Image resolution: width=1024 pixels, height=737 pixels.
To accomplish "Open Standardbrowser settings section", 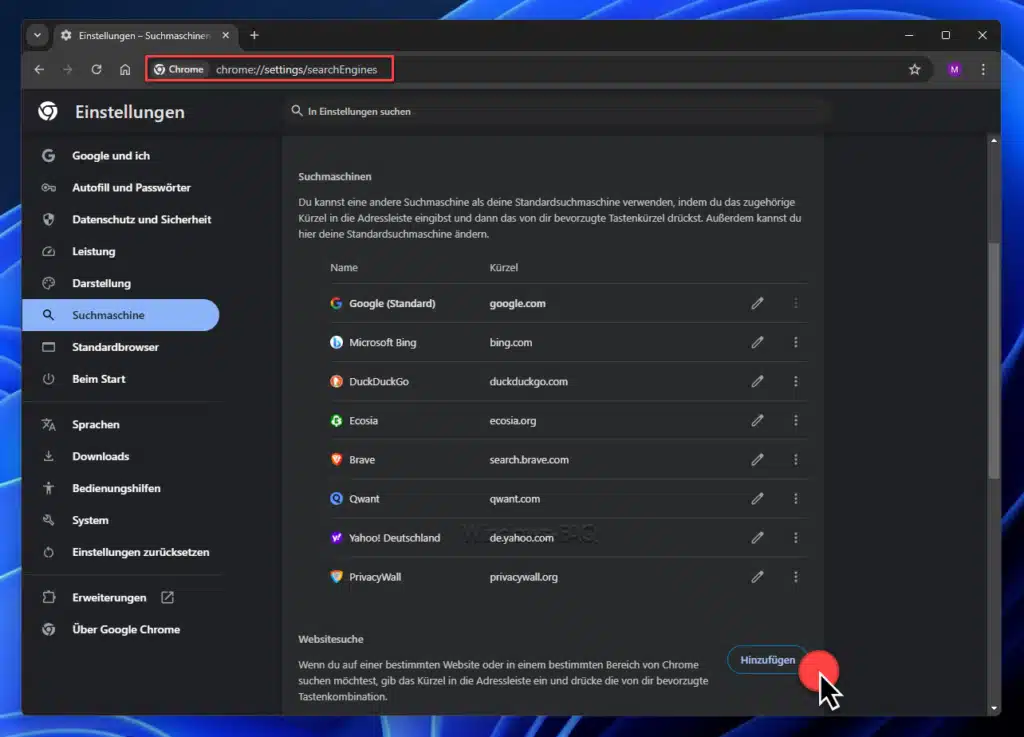I will coord(115,347).
